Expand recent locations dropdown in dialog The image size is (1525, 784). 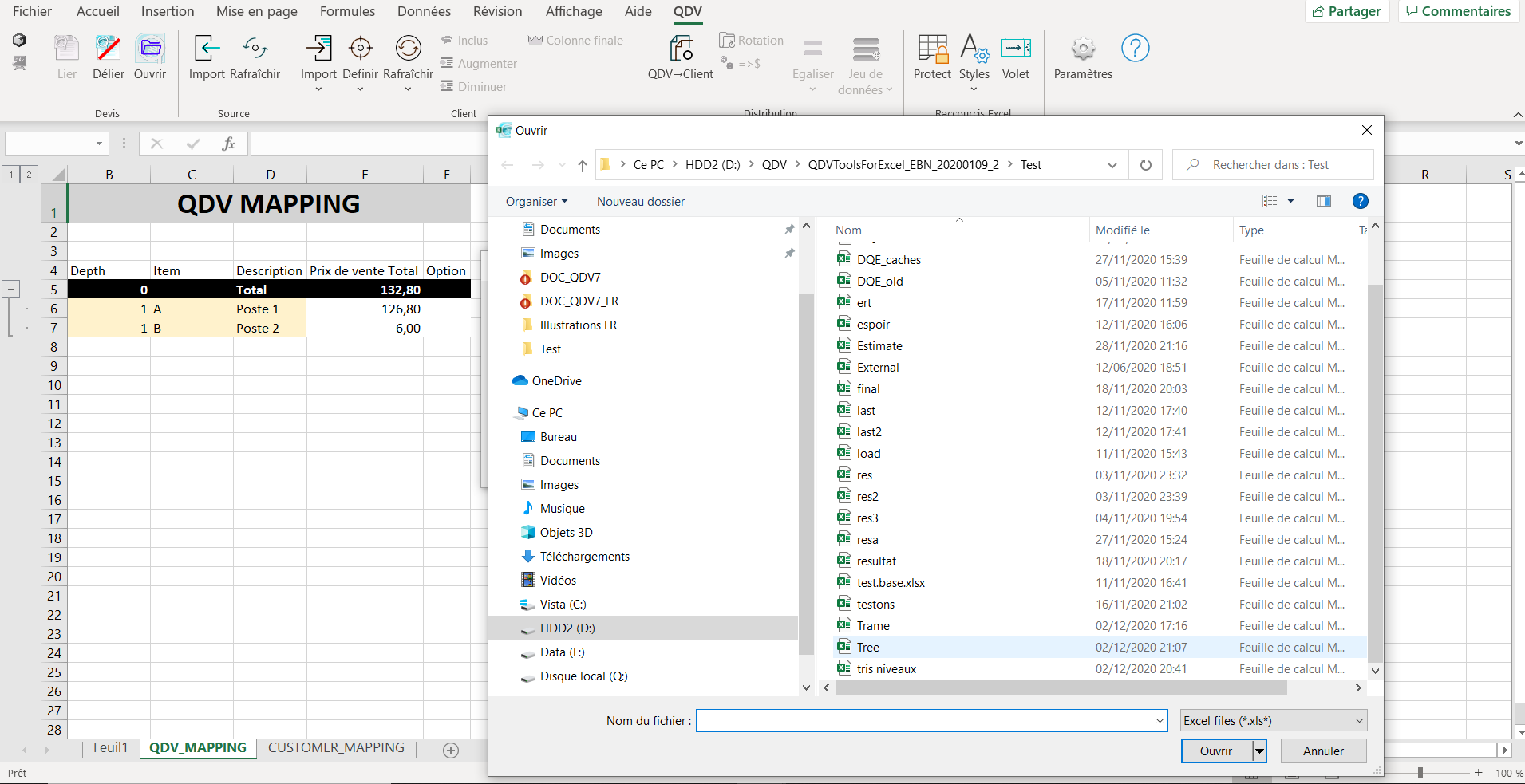pyautogui.click(x=562, y=165)
